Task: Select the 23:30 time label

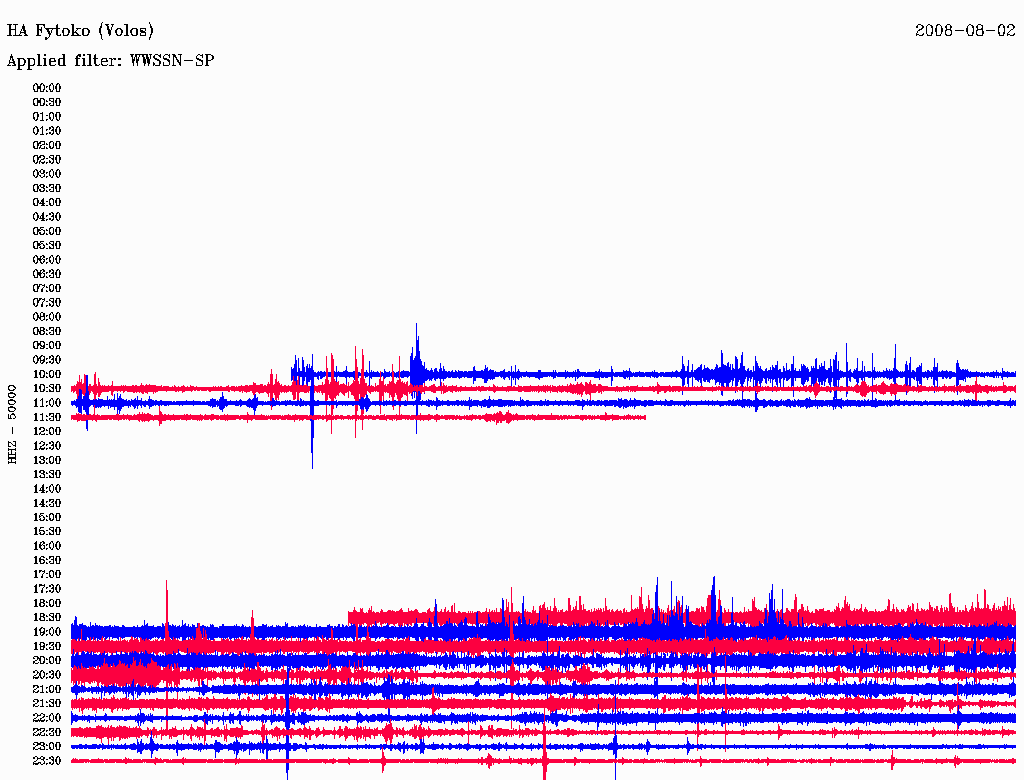Action: (x=47, y=760)
